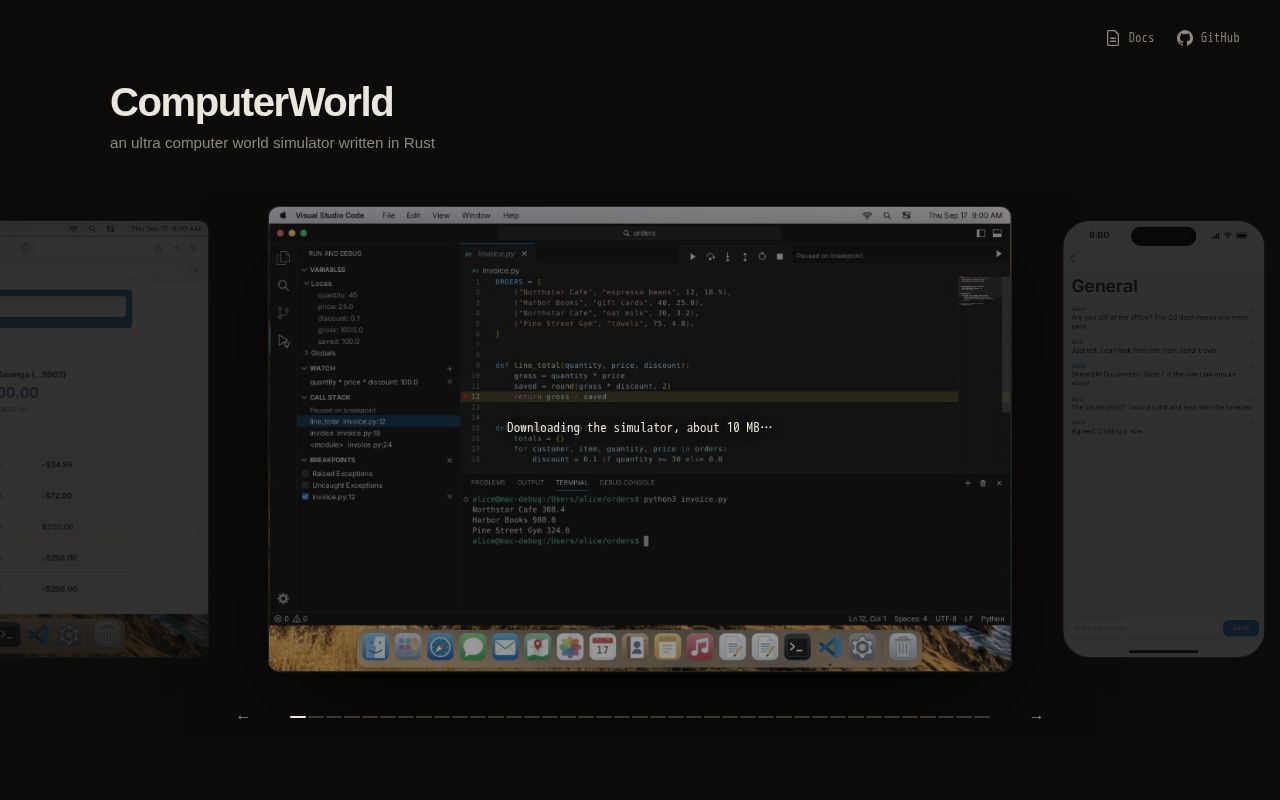Image resolution: width=1280 pixels, height=800 pixels.
Task: Restart the debug session
Action: coord(762,256)
